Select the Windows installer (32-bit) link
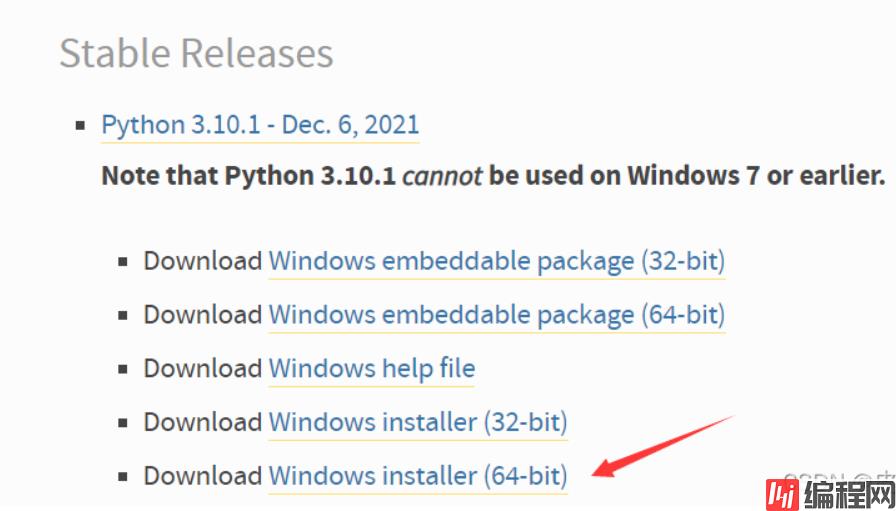The width and height of the screenshot is (896, 511). (x=417, y=422)
